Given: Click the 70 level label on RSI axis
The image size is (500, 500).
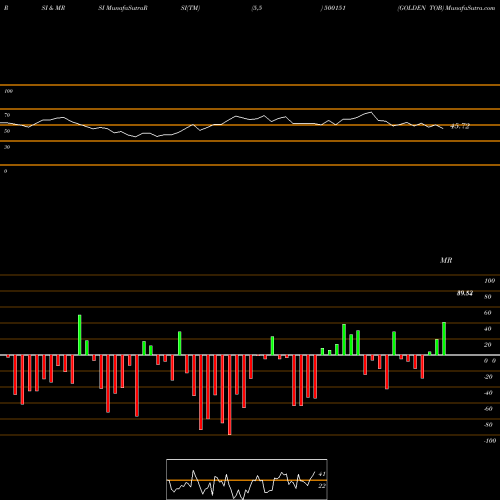Looking at the screenshot, I should coord(7,115).
